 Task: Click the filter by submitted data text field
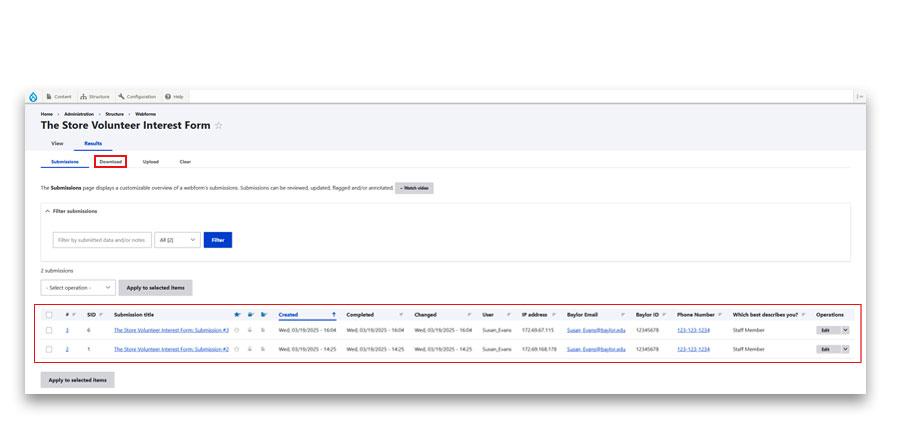pyautogui.click(x=101, y=240)
